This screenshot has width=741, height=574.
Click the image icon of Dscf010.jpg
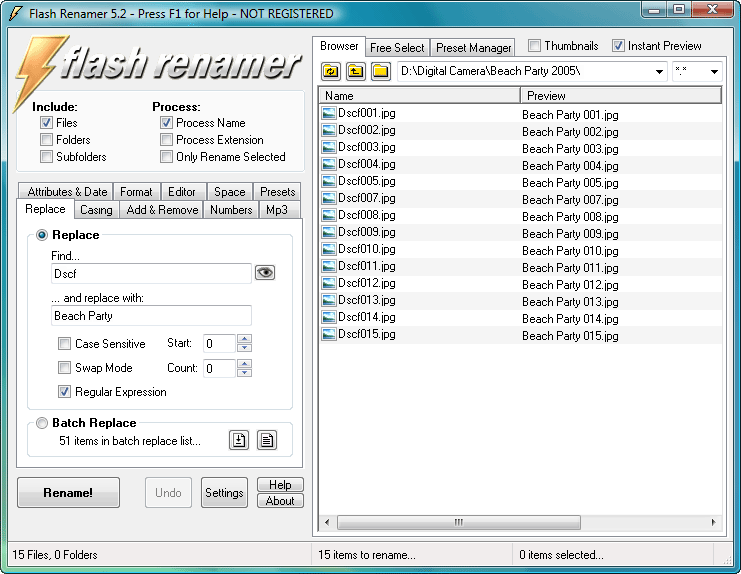[x=328, y=249]
